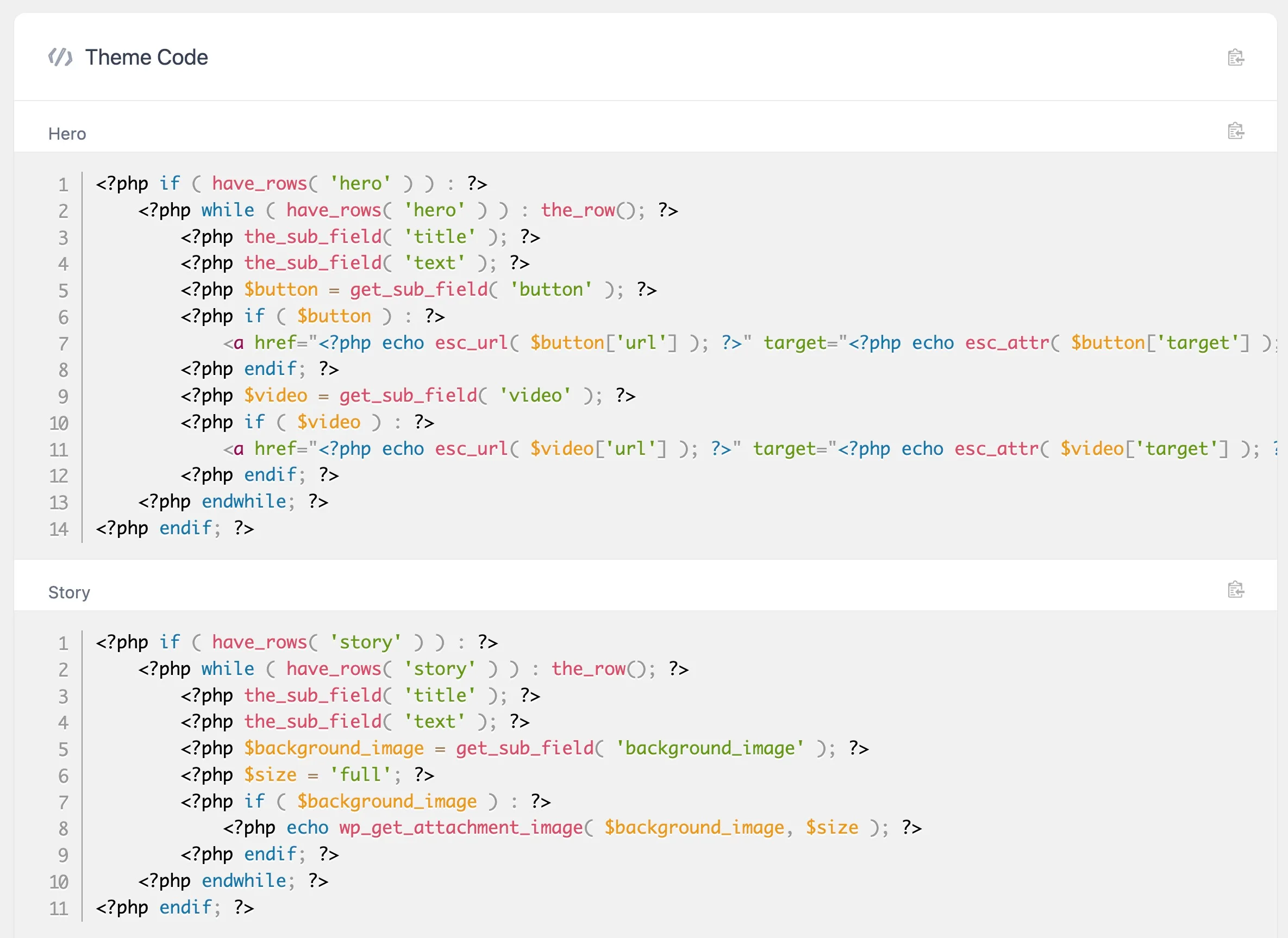Click Story line 11 final endif statement
This screenshot has width=1288, height=938.
click(175, 908)
